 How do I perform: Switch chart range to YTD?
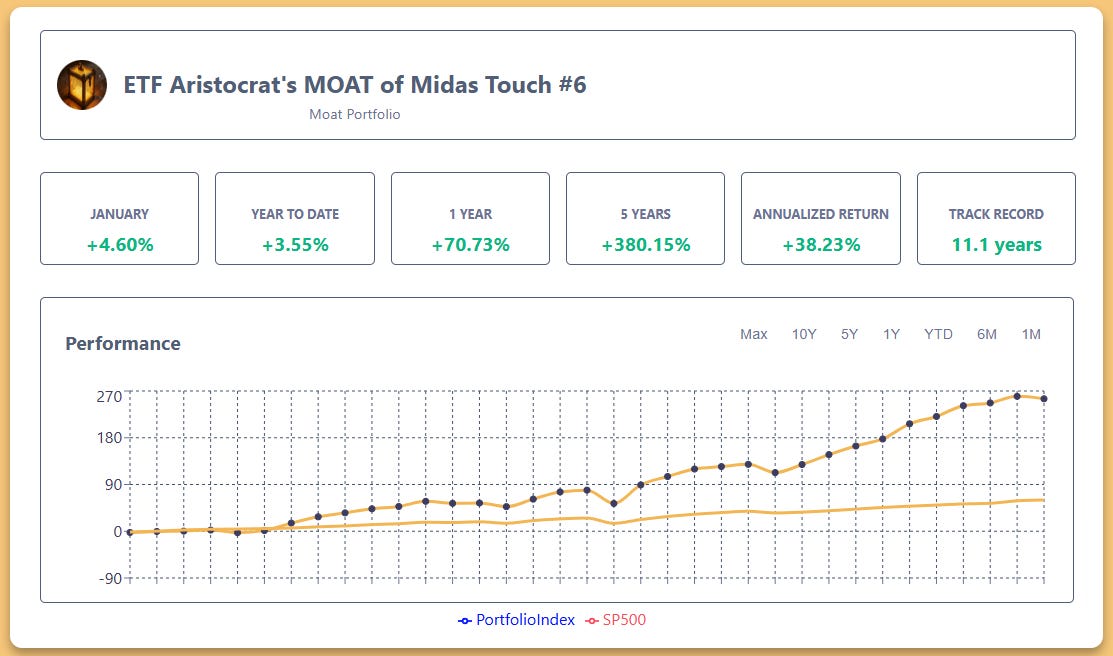[938, 334]
